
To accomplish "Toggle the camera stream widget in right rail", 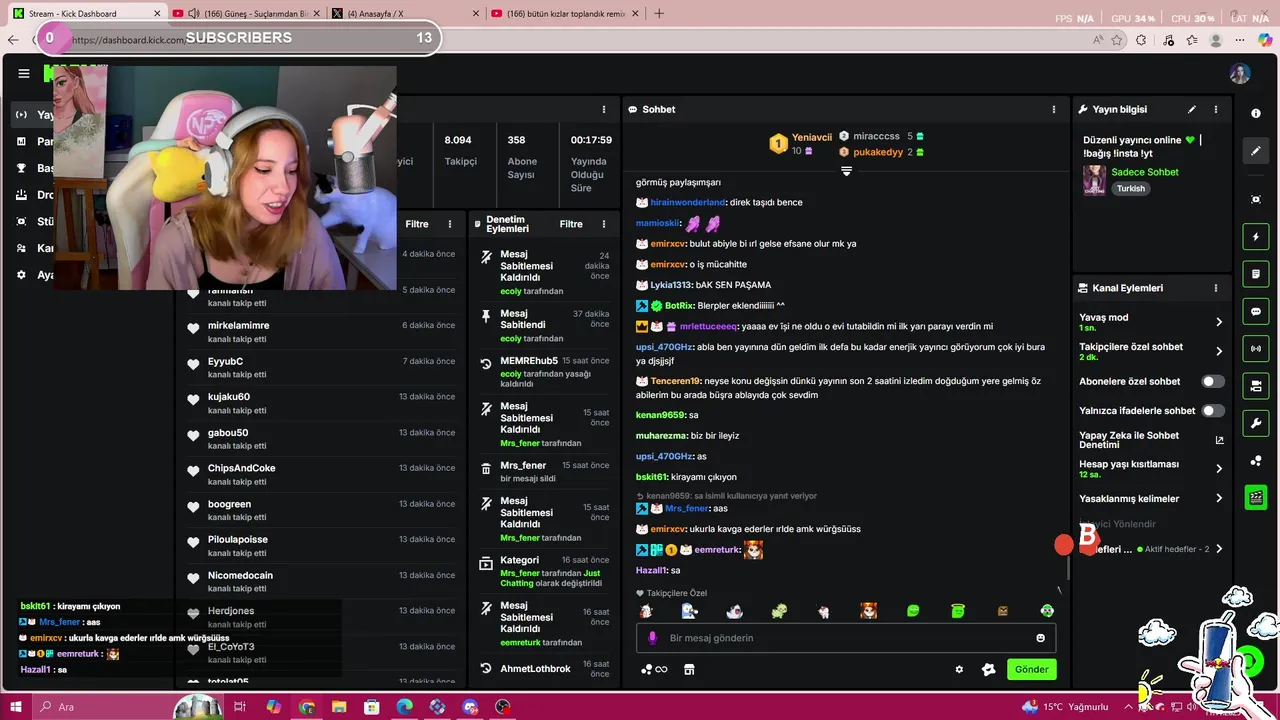I will click(1256, 385).
